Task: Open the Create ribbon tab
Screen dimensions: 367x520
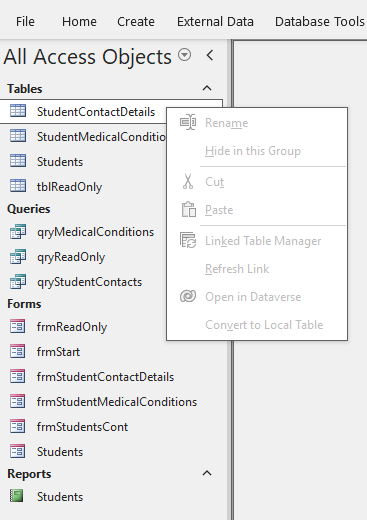Action: 136,22
